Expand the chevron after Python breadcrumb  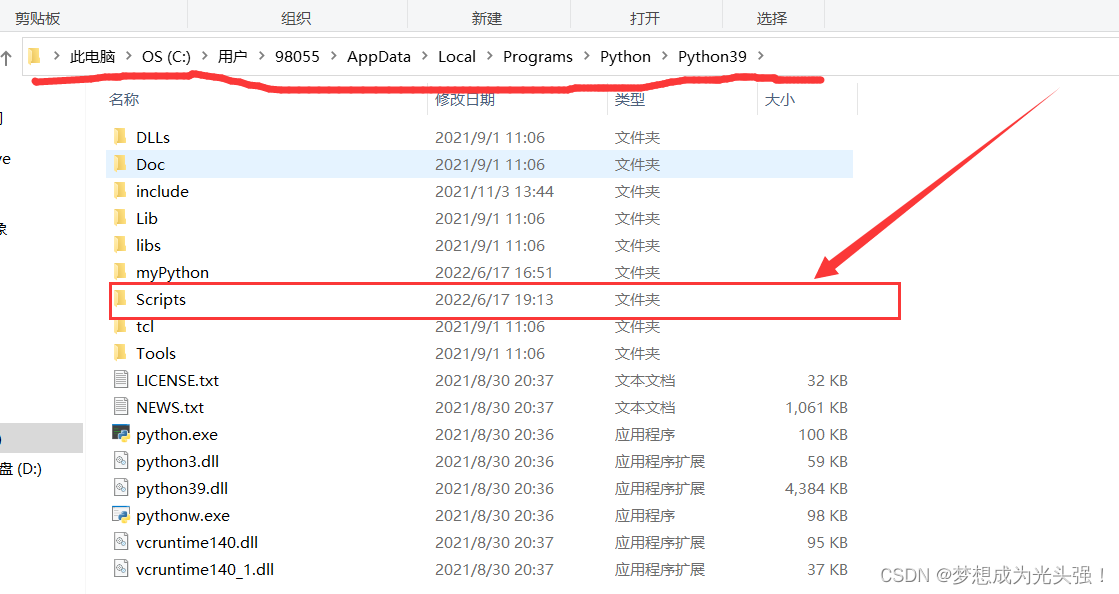(x=664, y=56)
